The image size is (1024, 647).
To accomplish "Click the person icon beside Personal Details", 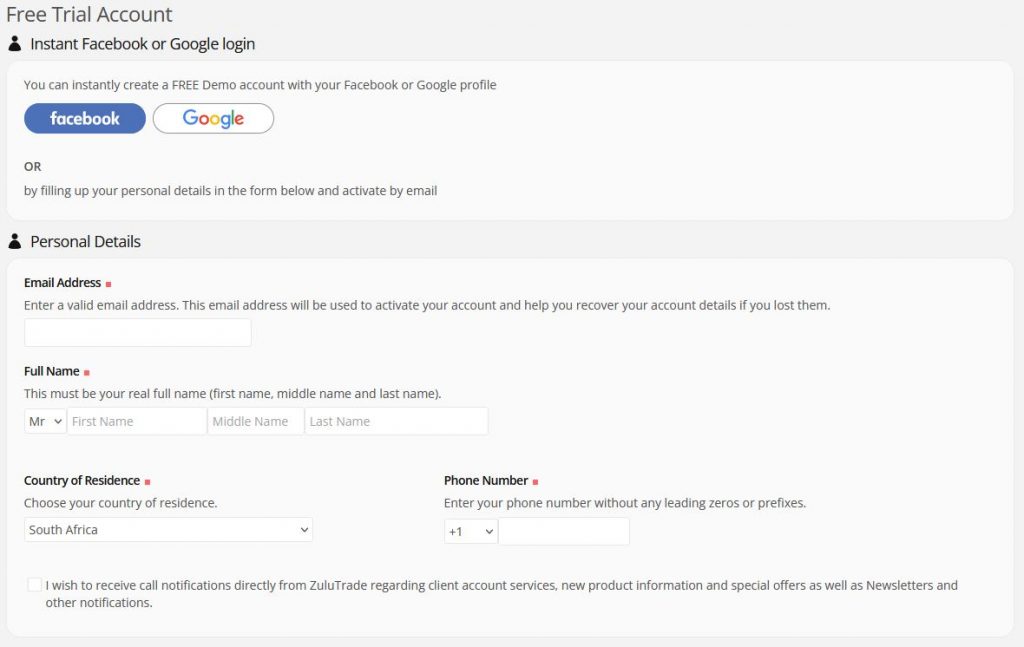I will 15,241.
